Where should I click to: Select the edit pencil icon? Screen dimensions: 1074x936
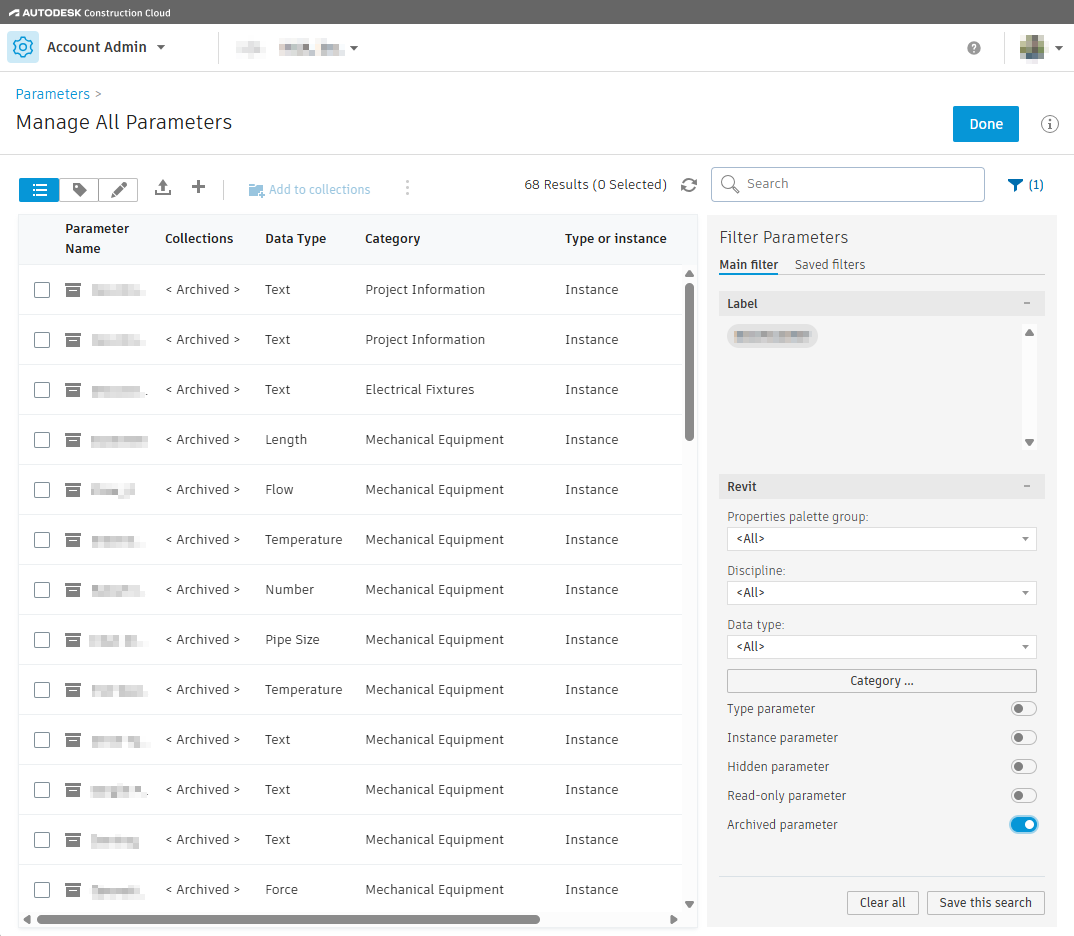[x=118, y=189]
